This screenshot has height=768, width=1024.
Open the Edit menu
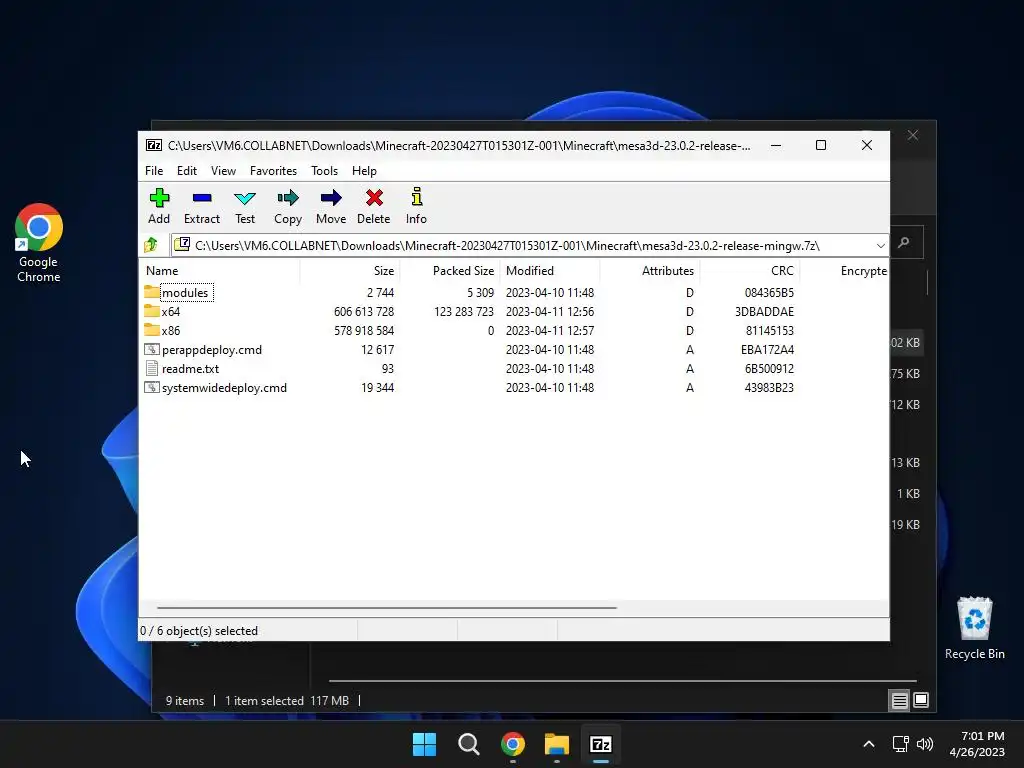click(x=187, y=170)
